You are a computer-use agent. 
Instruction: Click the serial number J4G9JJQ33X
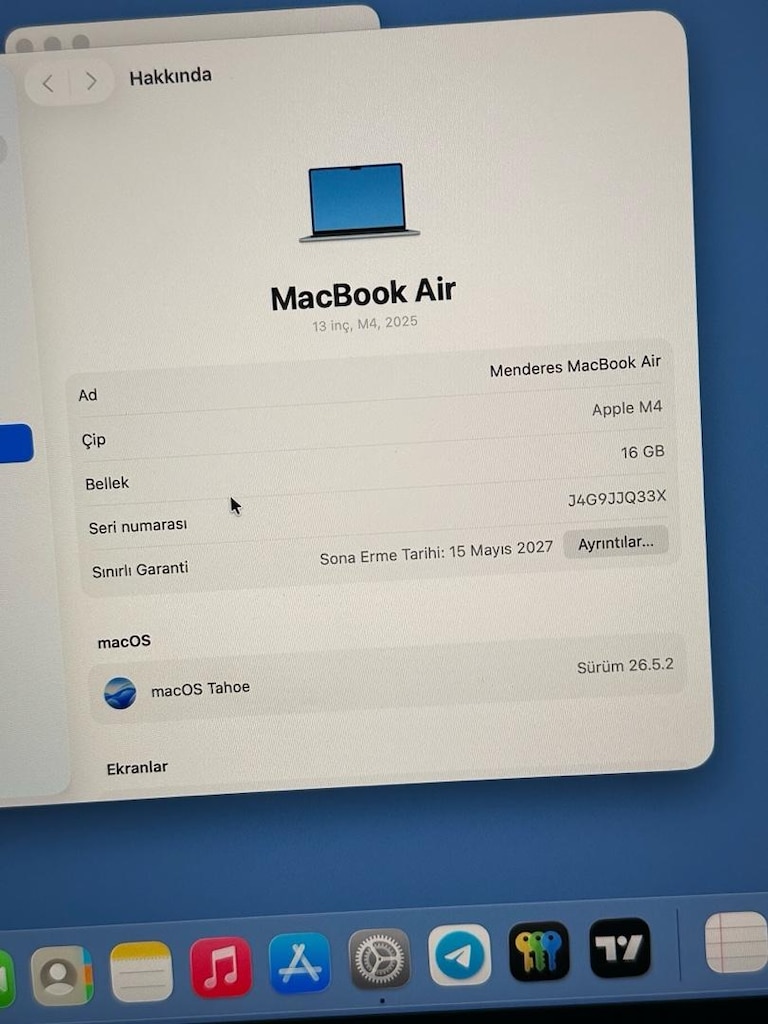[x=616, y=498]
